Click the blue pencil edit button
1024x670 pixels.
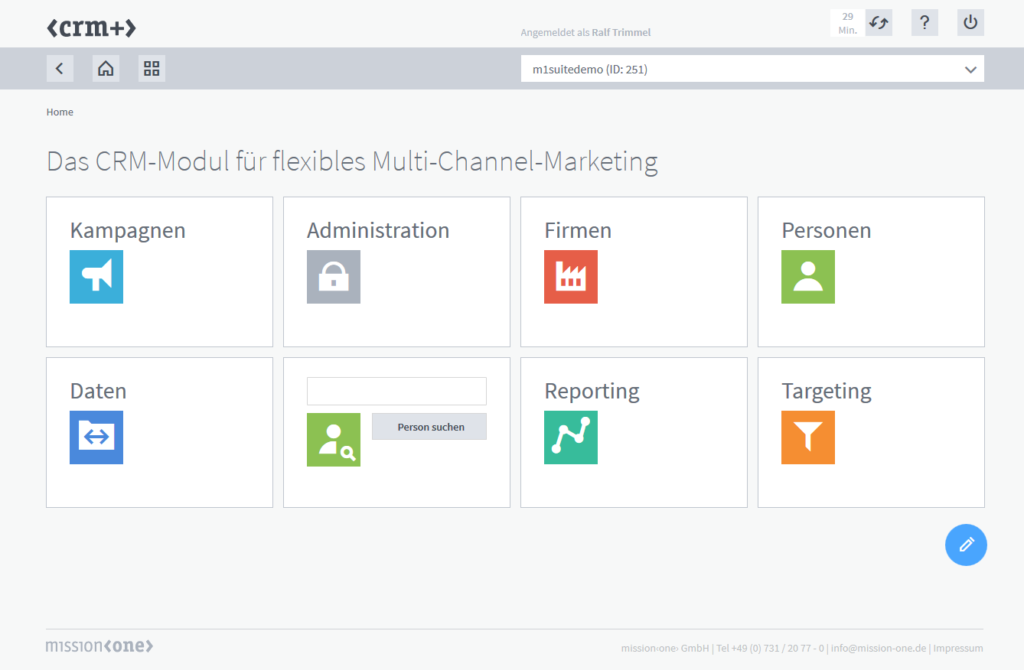[x=965, y=545]
